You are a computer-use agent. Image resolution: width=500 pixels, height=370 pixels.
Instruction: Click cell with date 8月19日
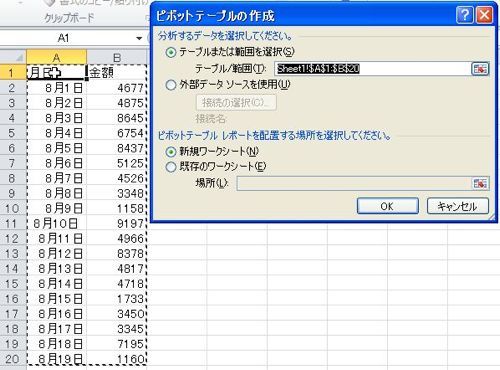click(56, 359)
